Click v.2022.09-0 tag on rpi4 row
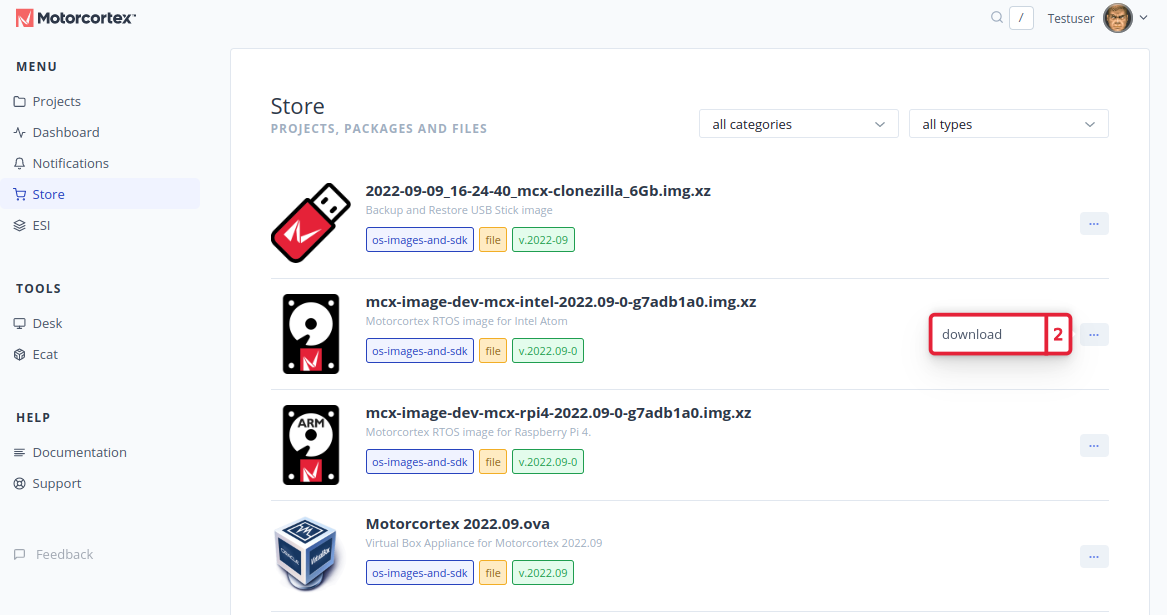The image size is (1167, 615). (548, 462)
